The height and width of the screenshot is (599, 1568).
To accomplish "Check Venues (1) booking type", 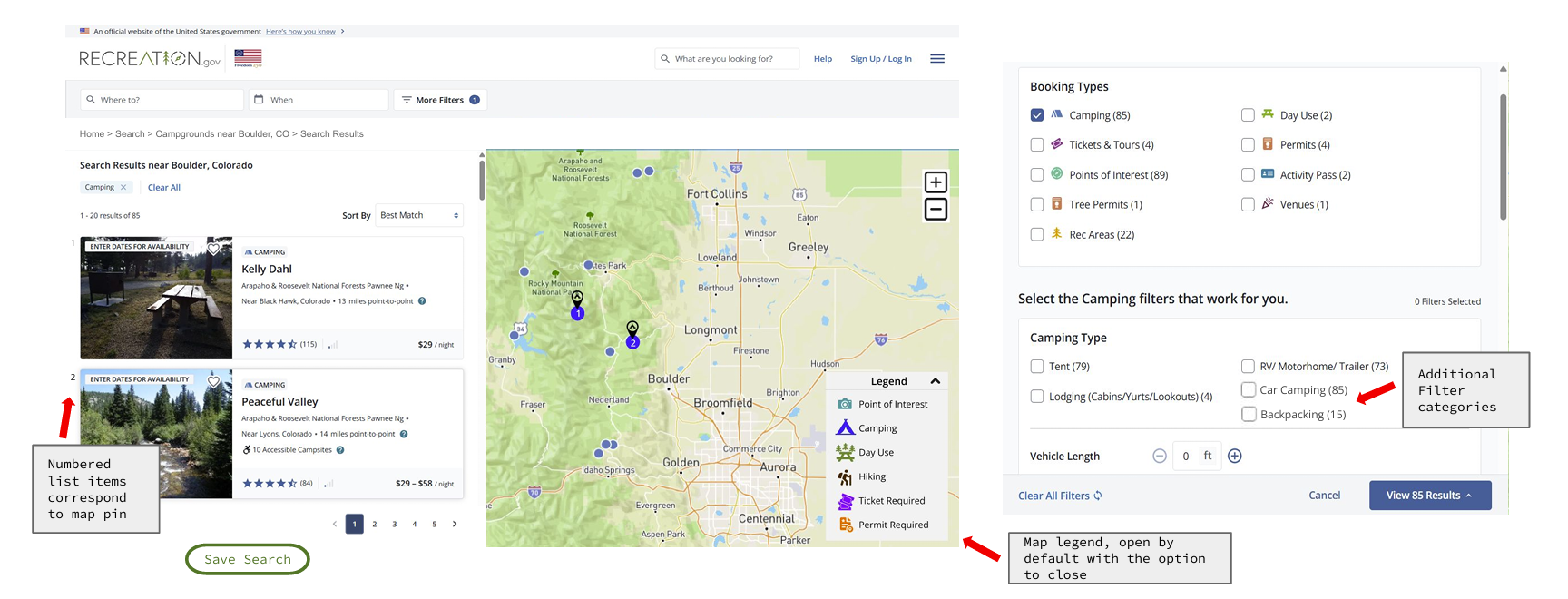I will (1248, 205).
